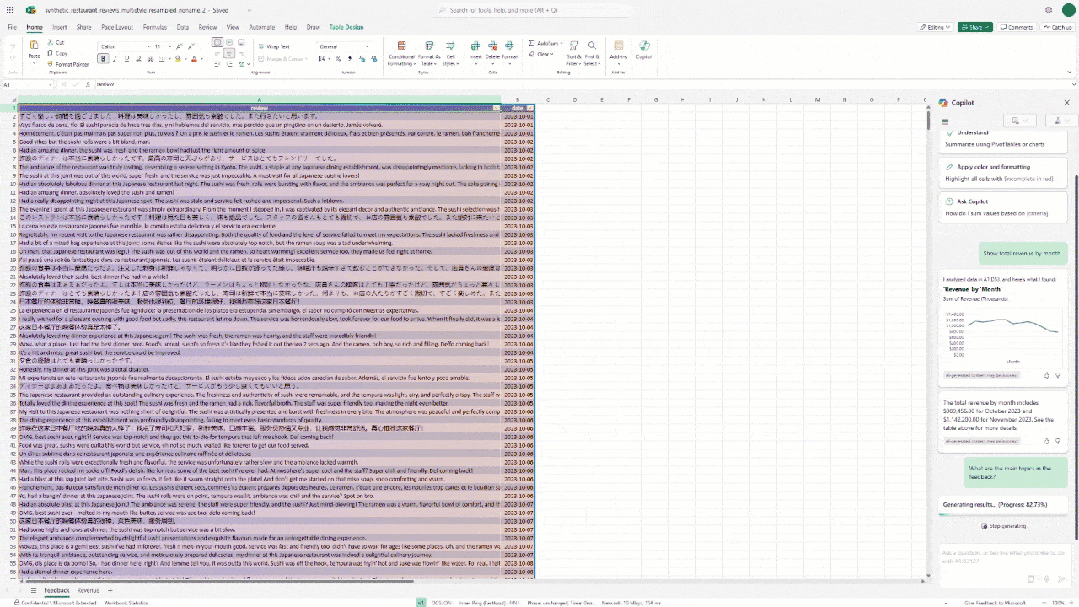1079x607 pixels.
Task: Toggle Bold formatting
Action: click(x=103, y=59)
